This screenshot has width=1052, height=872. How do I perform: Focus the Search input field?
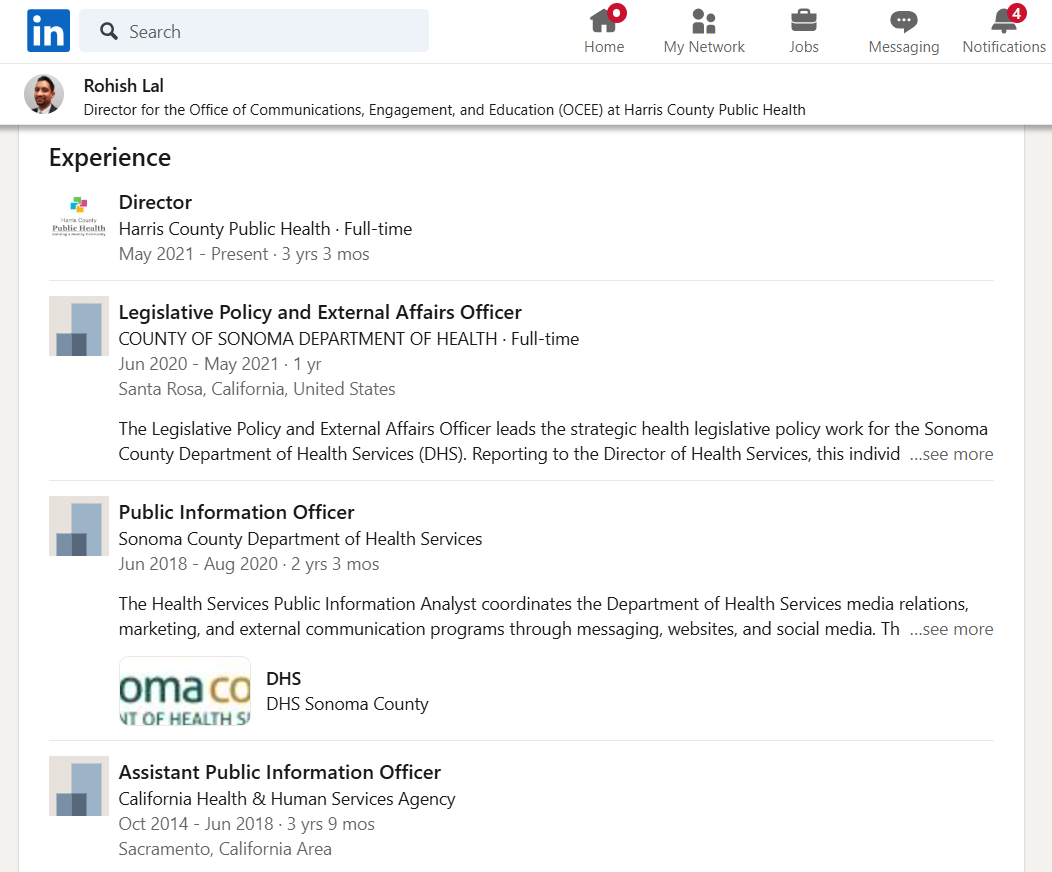(x=254, y=31)
